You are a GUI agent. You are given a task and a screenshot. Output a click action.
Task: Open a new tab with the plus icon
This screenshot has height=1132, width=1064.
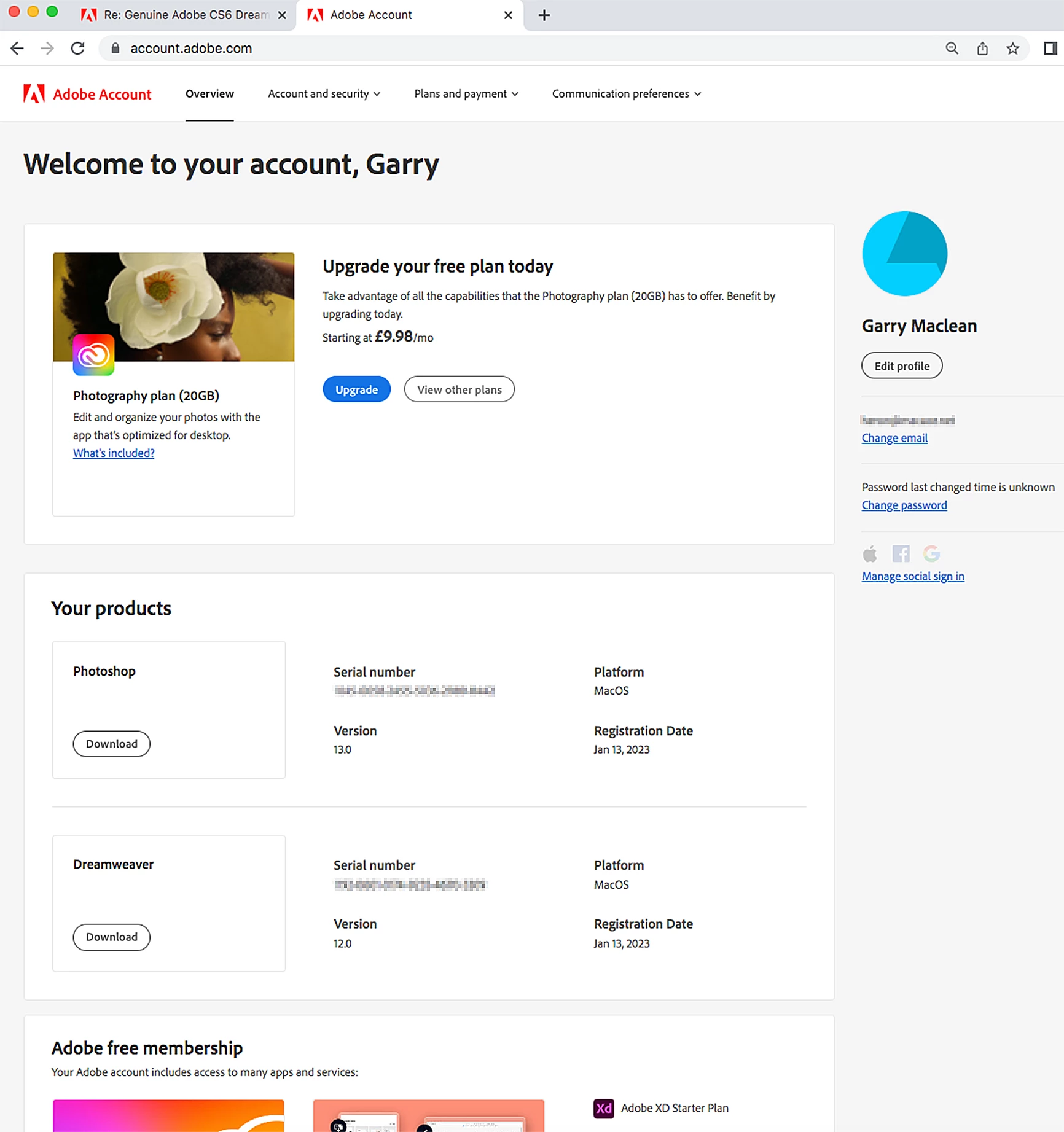pos(544,15)
